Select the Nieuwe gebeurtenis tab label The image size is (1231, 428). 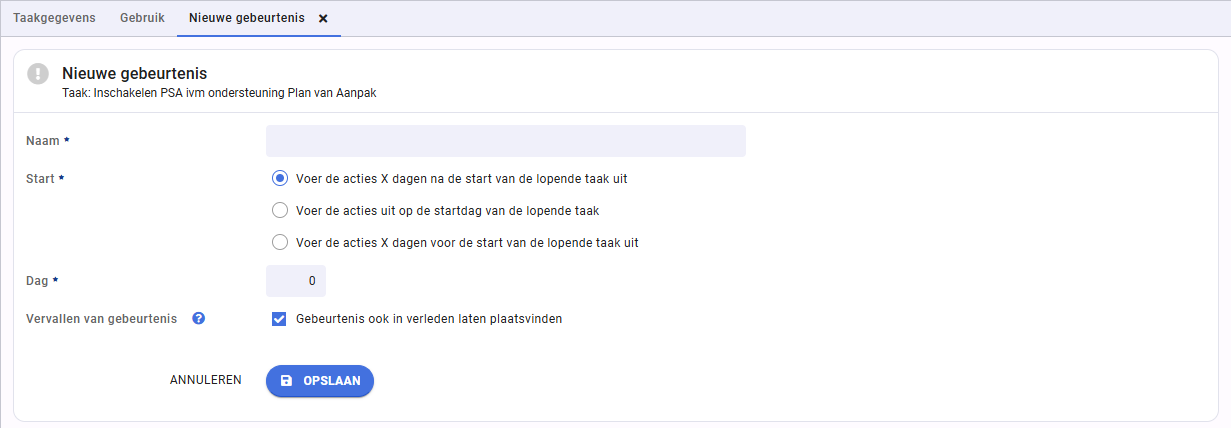(247, 18)
